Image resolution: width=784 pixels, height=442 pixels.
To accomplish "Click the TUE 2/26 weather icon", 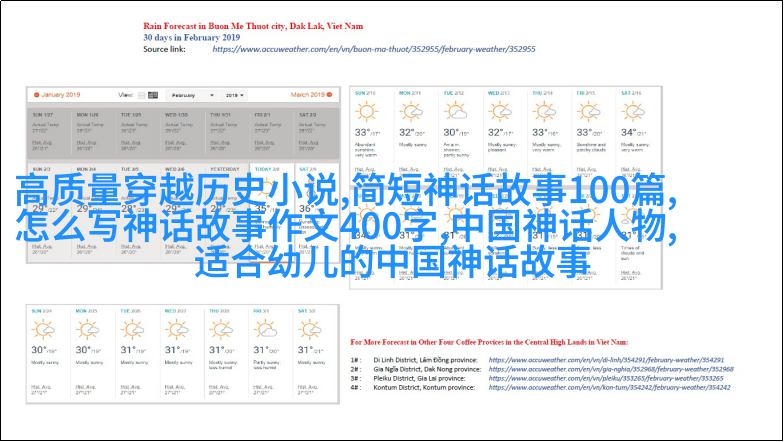I will coord(132,330).
